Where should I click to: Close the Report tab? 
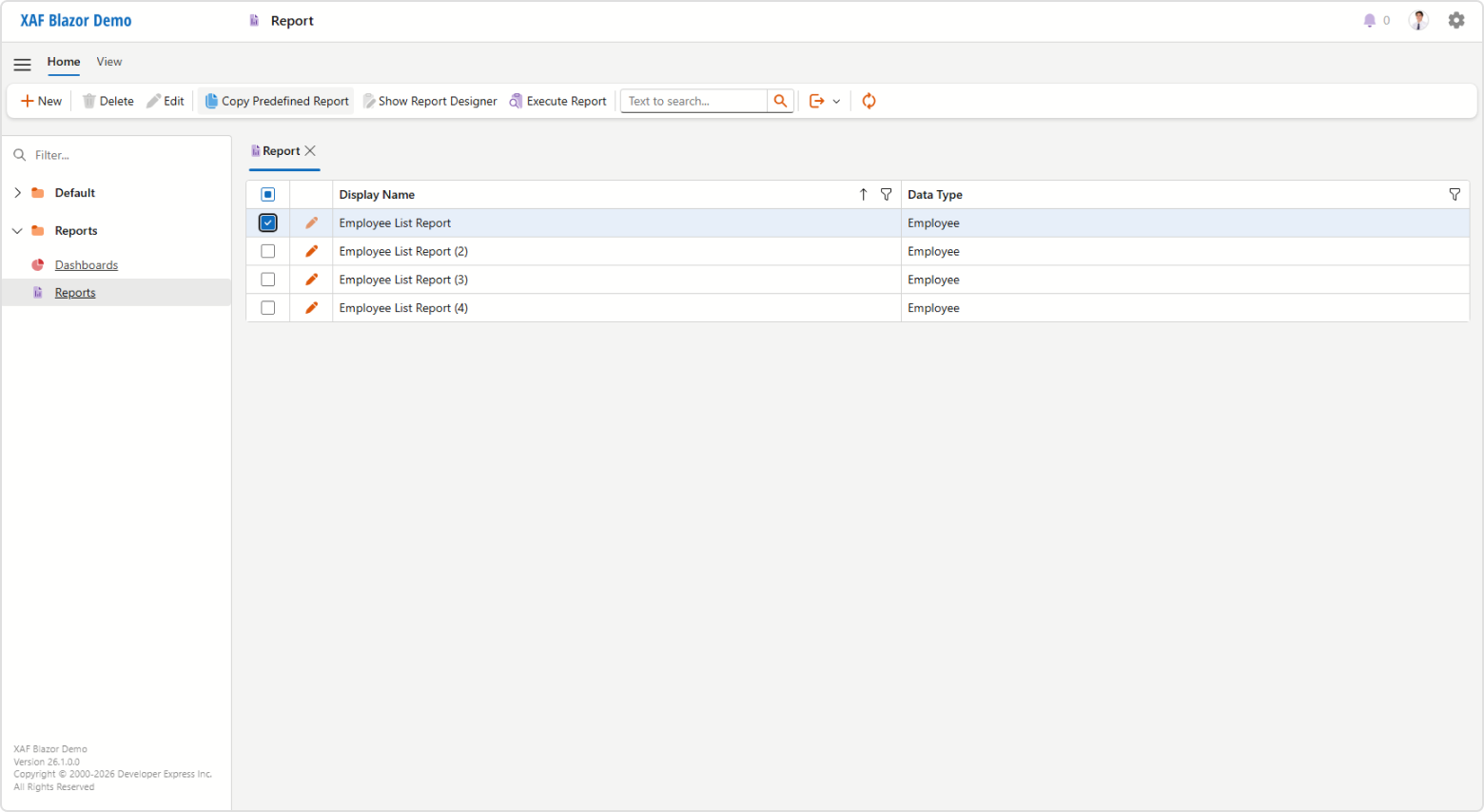(x=310, y=151)
